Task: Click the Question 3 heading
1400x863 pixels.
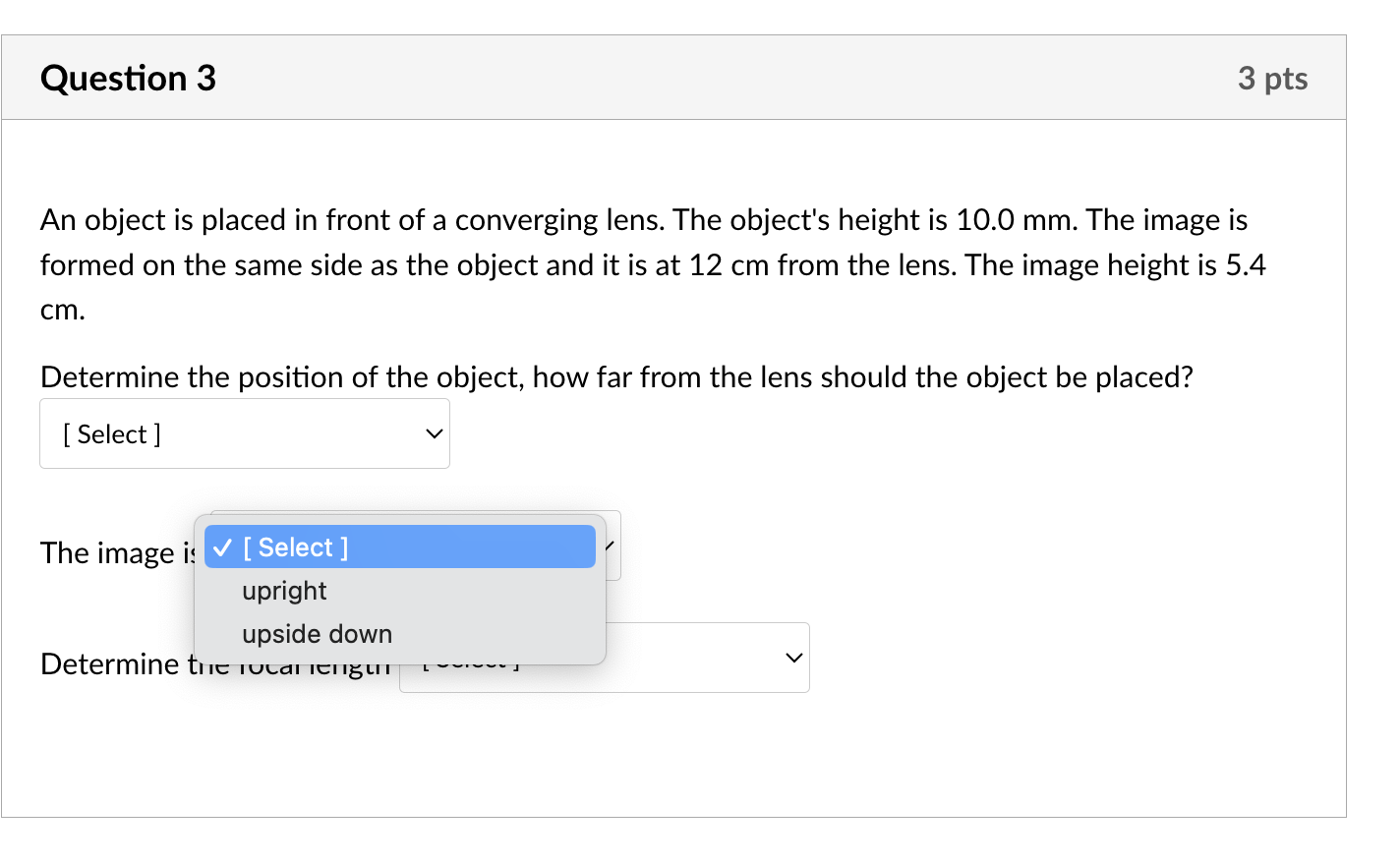Action: (129, 78)
